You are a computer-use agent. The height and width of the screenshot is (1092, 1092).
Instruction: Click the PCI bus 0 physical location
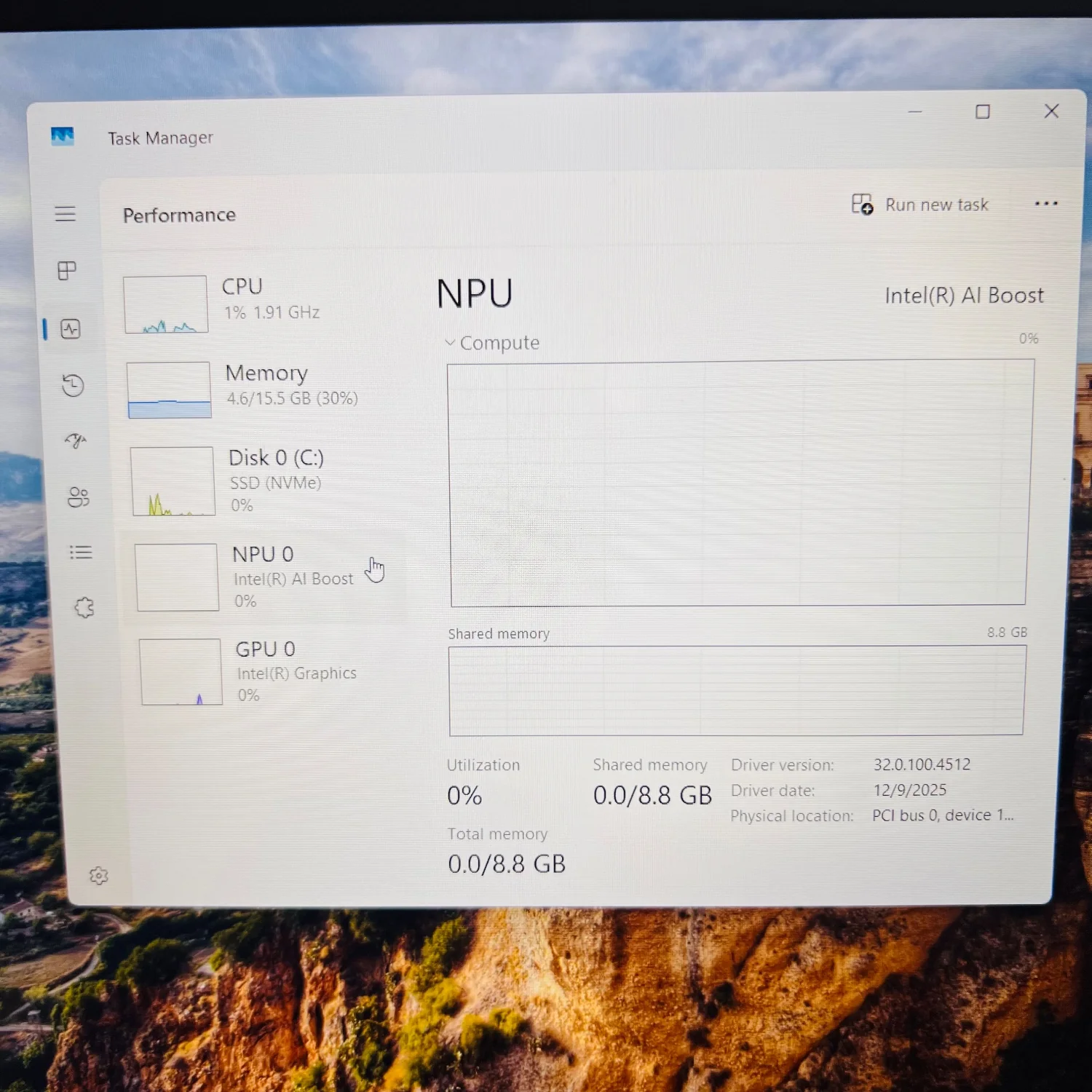943,815
